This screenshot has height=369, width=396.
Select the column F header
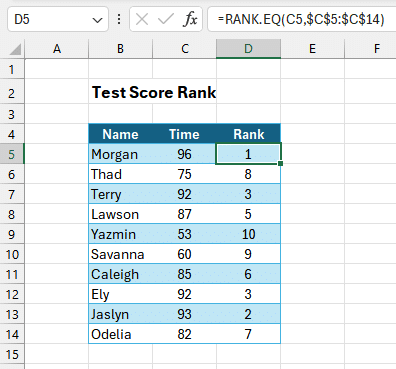click(376, 49)
